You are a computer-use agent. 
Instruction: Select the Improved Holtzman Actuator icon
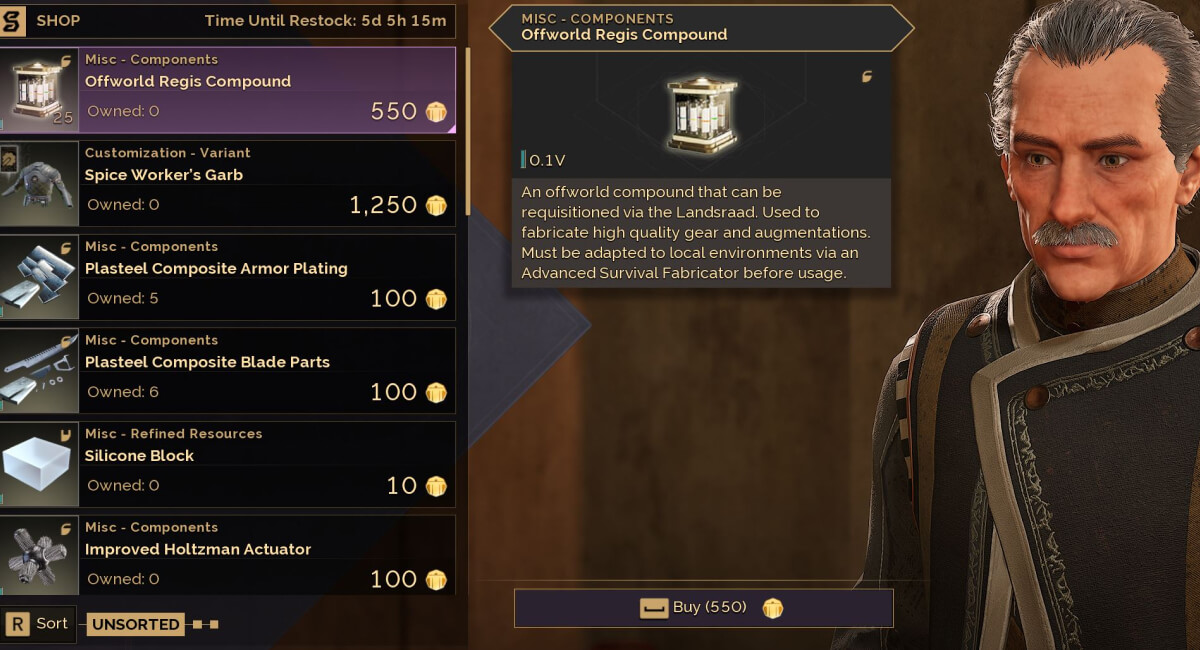coord(39,556)
